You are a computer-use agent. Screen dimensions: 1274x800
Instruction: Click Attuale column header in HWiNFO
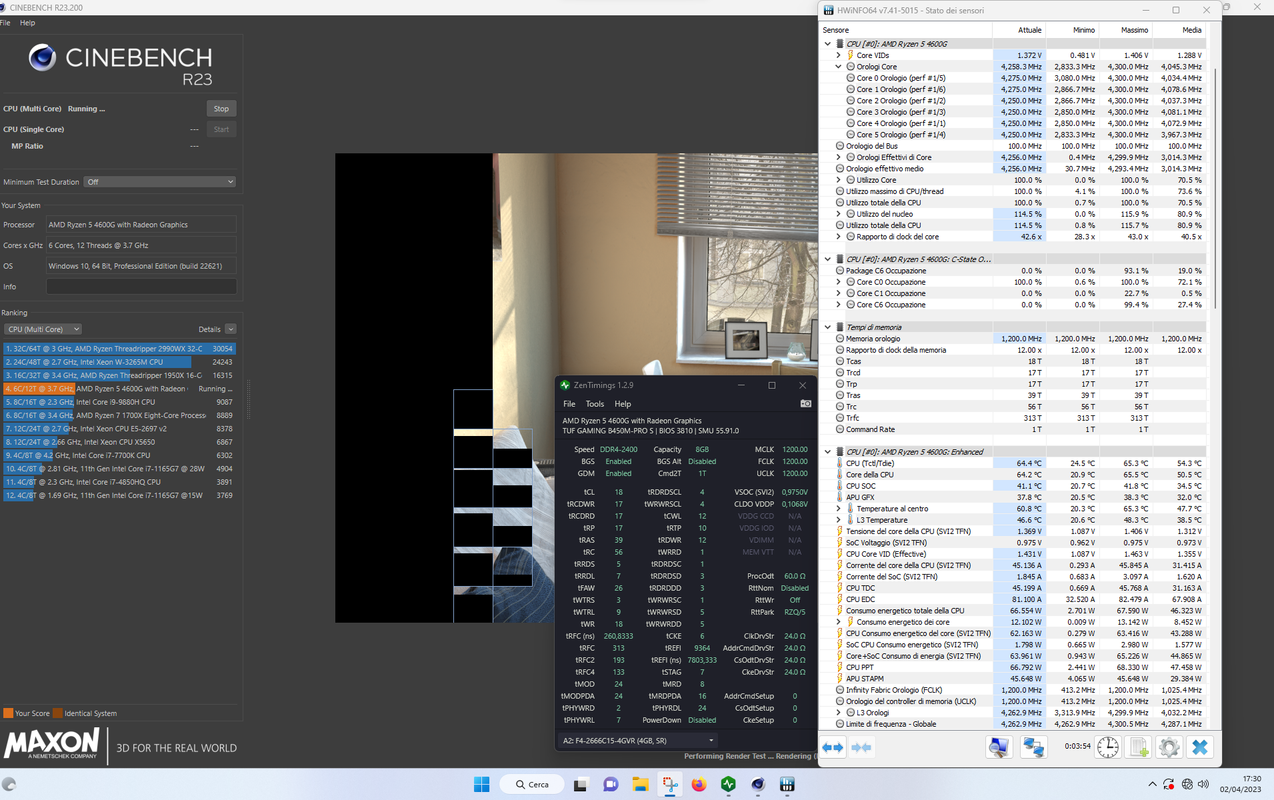pos(1019,30)
